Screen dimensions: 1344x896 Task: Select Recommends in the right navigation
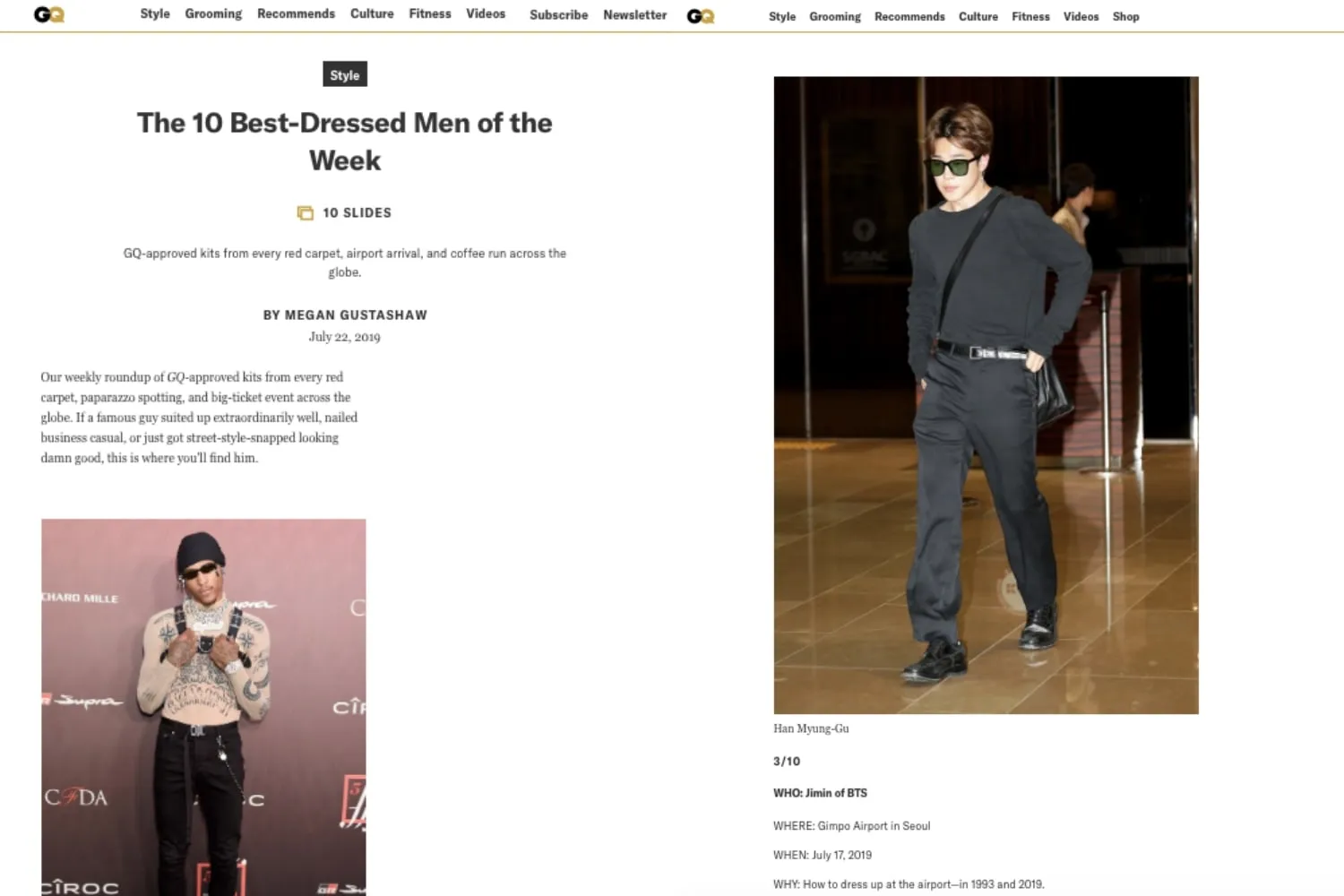click(909, 16)
